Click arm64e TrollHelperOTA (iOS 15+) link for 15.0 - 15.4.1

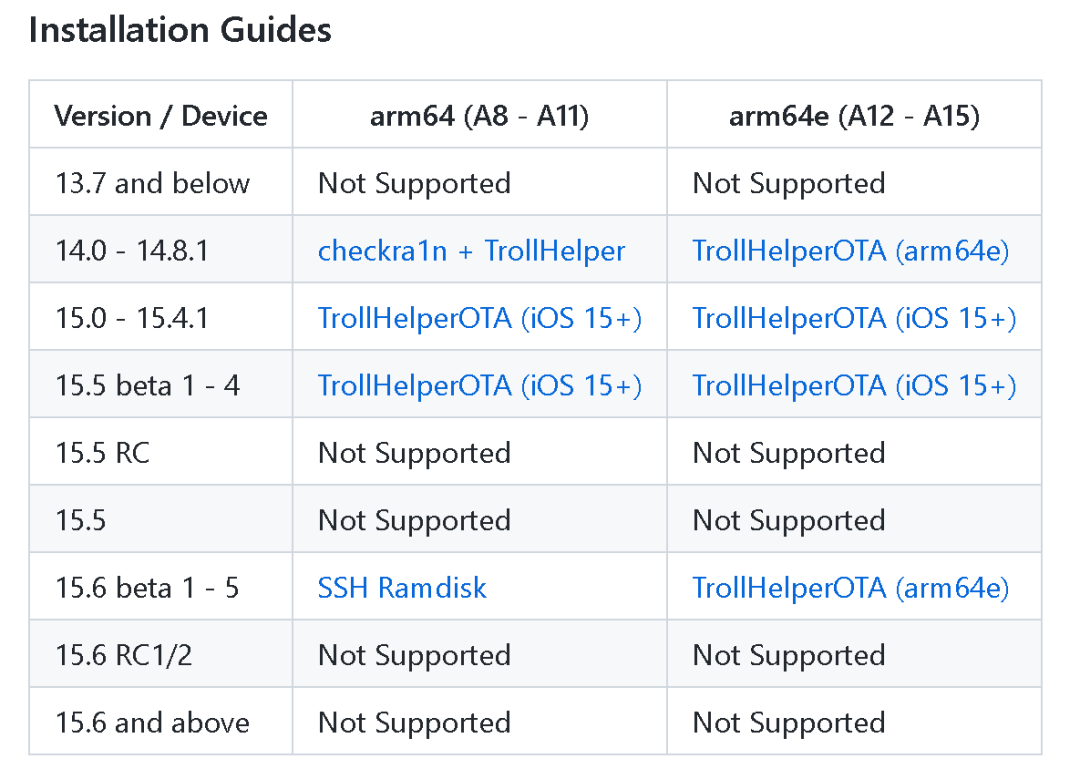854,318
